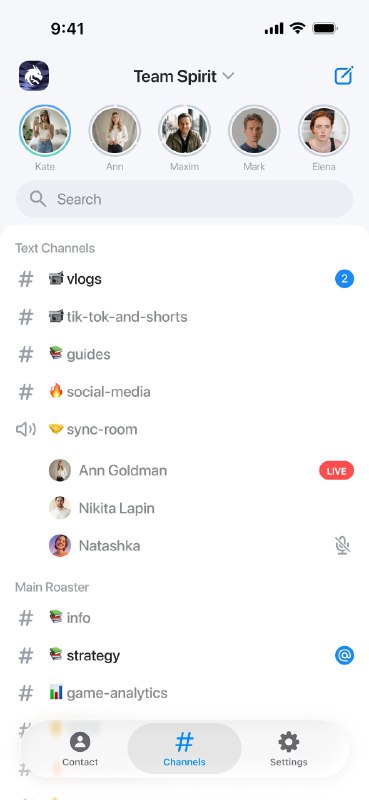
Task: Click the speaker icon of sync-room
Action: point(26,430)
